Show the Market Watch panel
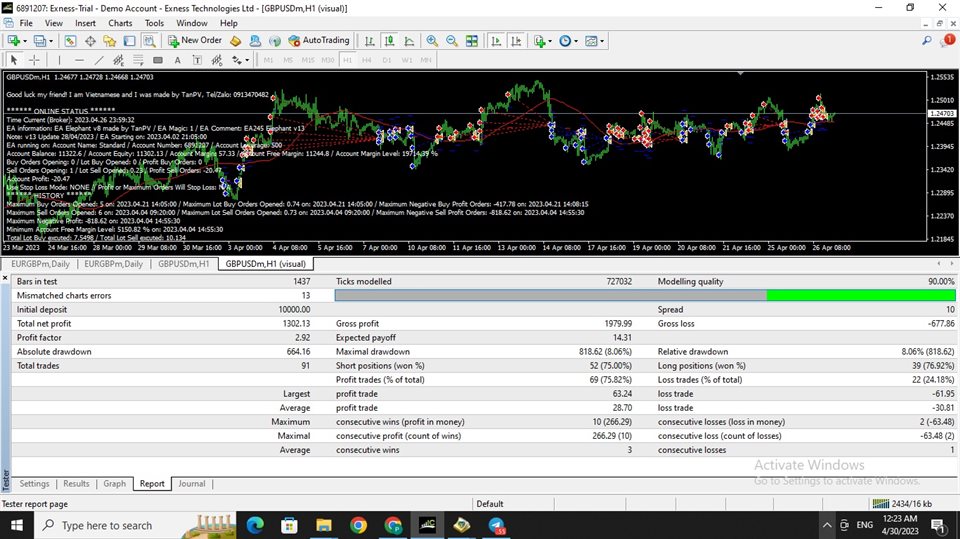 [x=70, y=41]
